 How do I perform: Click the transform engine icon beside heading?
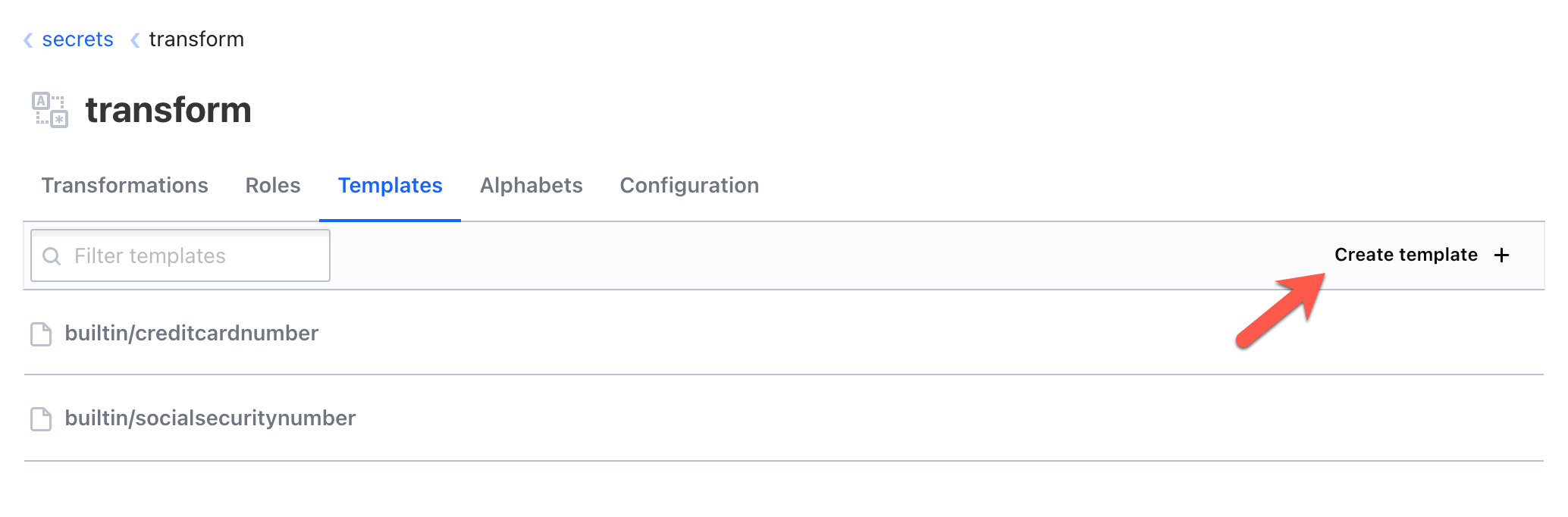50,110
